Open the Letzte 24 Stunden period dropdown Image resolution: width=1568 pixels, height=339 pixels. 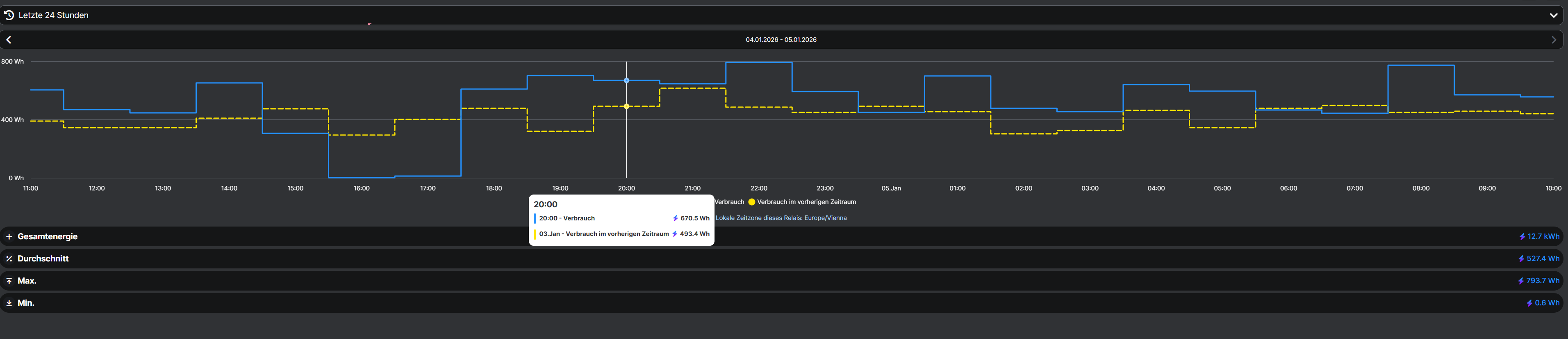[x=54, y=15]
